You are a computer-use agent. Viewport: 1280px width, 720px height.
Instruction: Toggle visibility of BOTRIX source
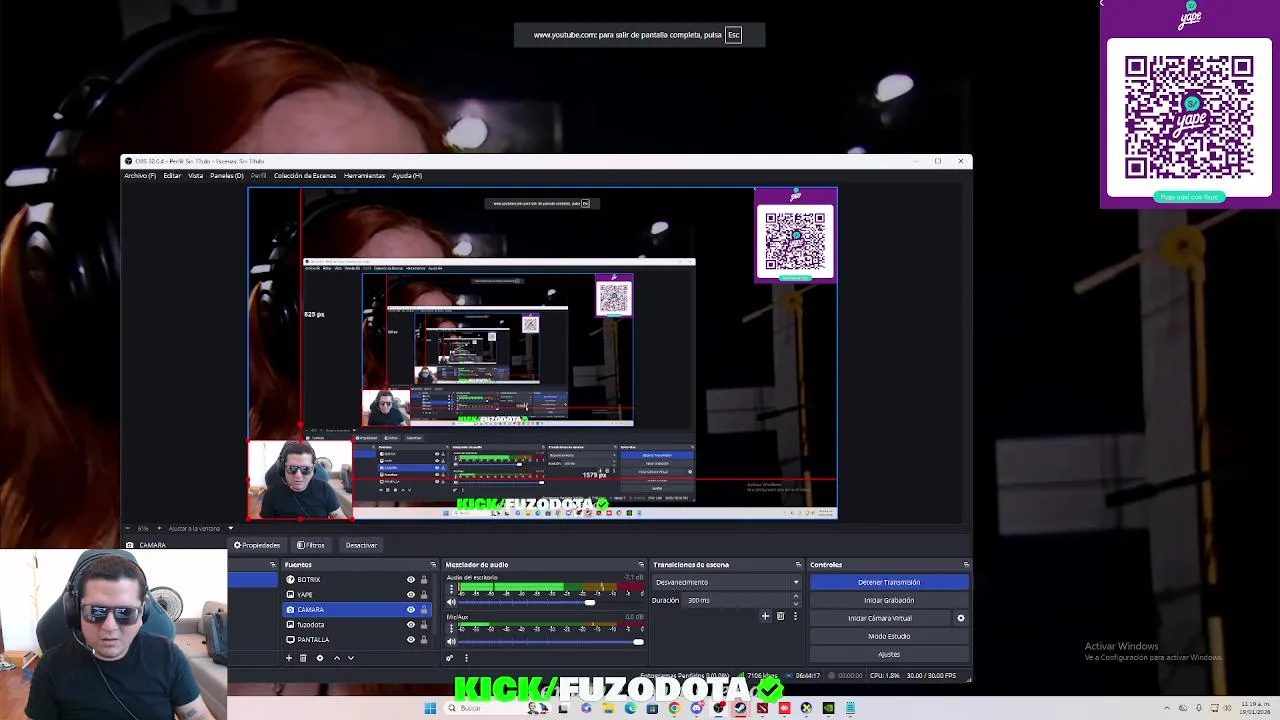pos(410,580)
